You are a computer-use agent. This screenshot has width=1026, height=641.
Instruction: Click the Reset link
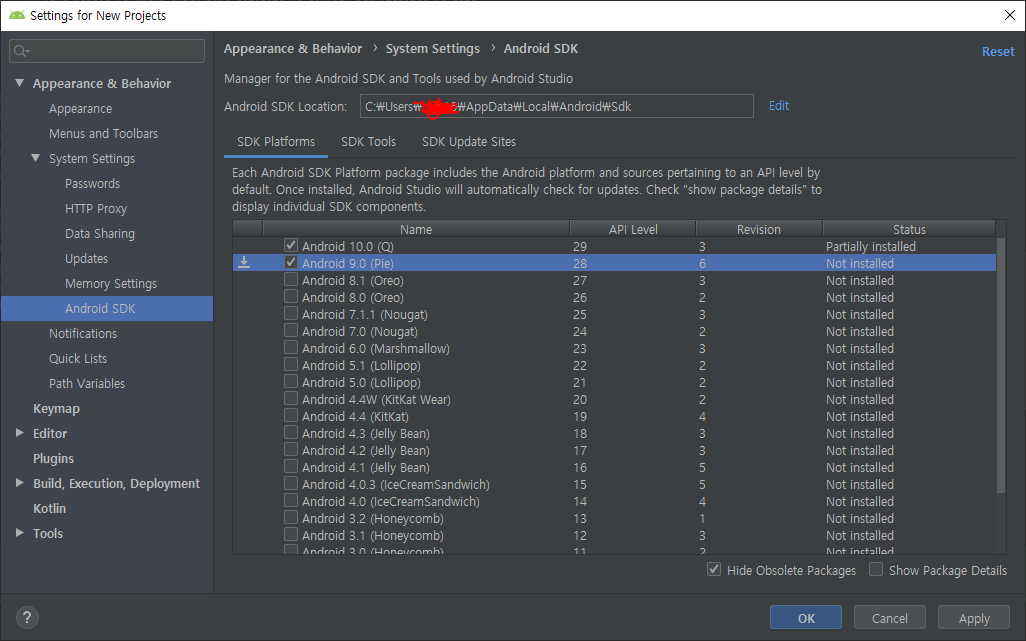pyautogui.click(x=998, y=51)
